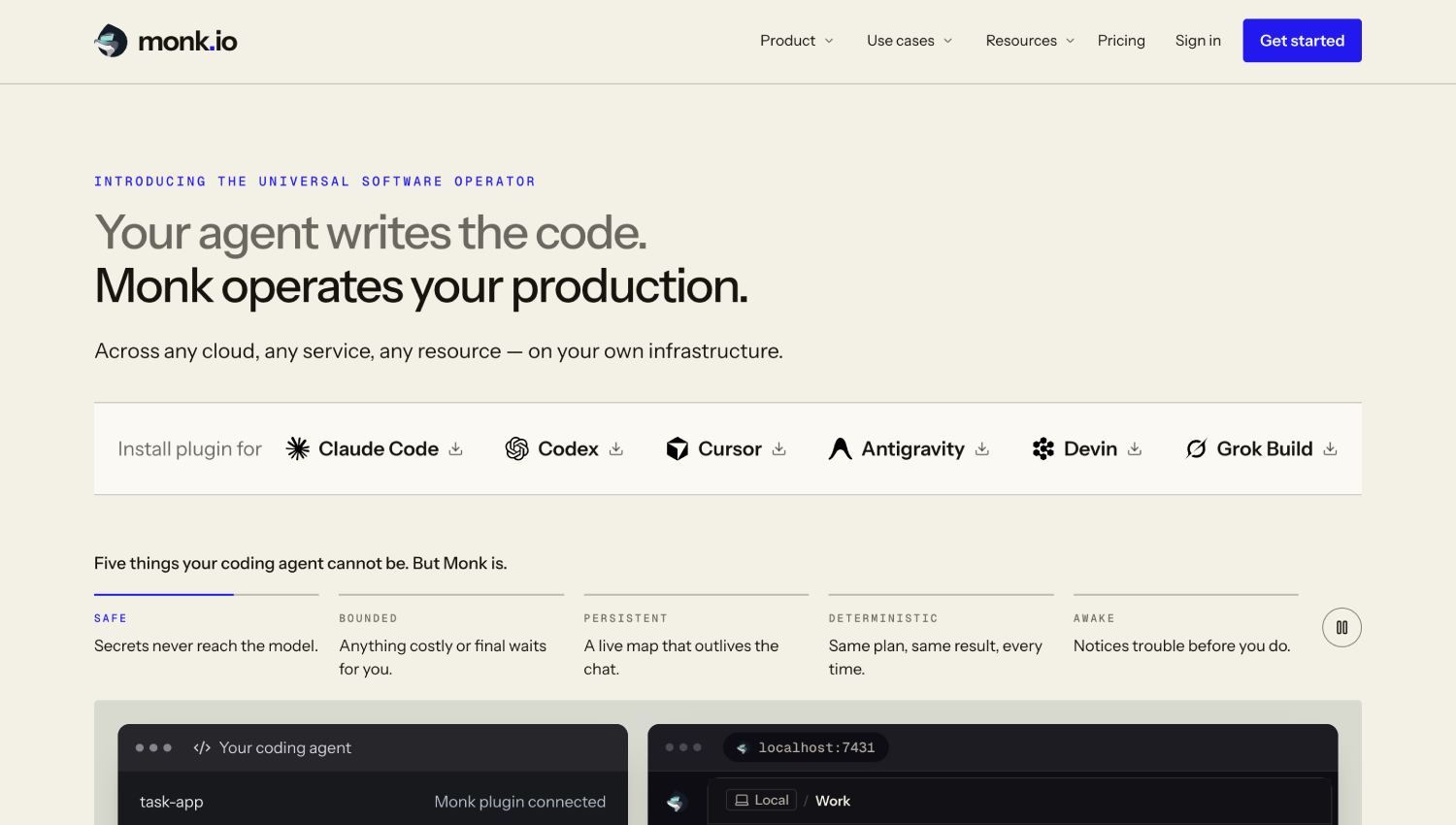Click Monk logo in the localhost window sidebar
Viewport: 1456px width, 825px height.
(x=677, y=802)
